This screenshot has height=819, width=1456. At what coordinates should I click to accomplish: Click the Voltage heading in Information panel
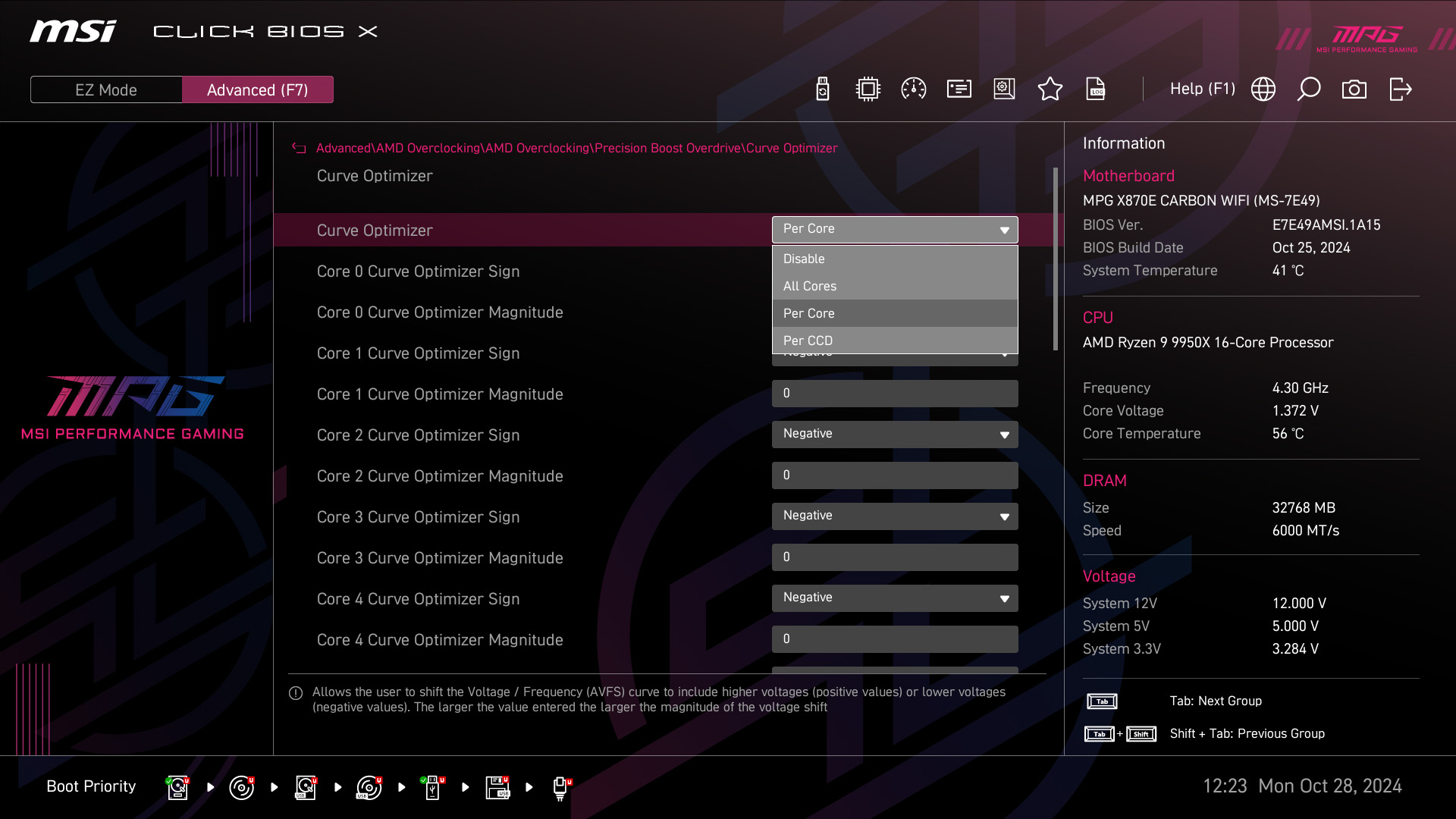1109,576
